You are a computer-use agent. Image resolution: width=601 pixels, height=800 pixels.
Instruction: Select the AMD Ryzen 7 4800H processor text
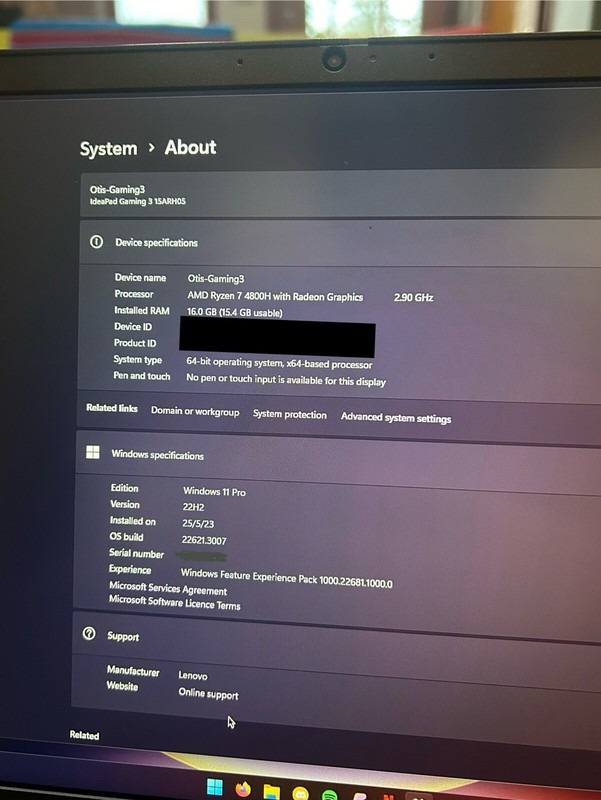tap(275, 296)
